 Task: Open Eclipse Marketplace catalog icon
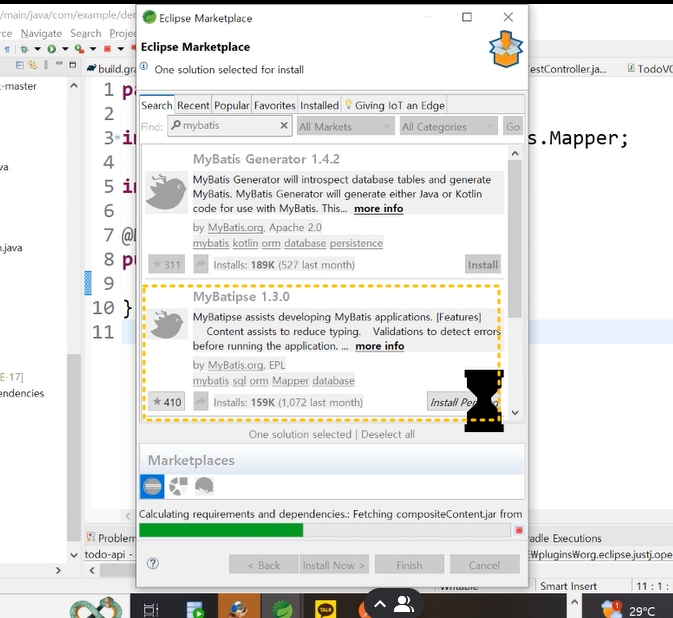[x=152, y=487]
